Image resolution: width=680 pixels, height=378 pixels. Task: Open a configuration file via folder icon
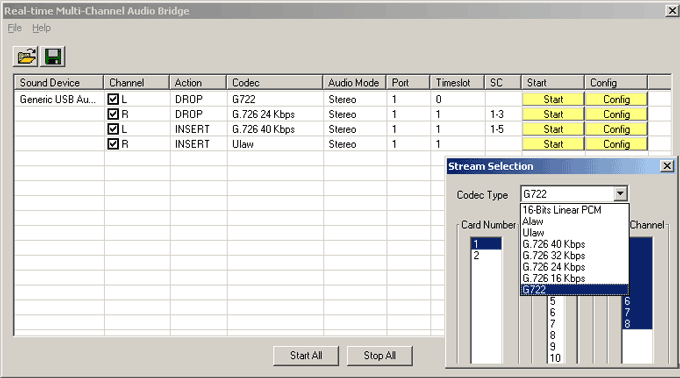(26, 57)
